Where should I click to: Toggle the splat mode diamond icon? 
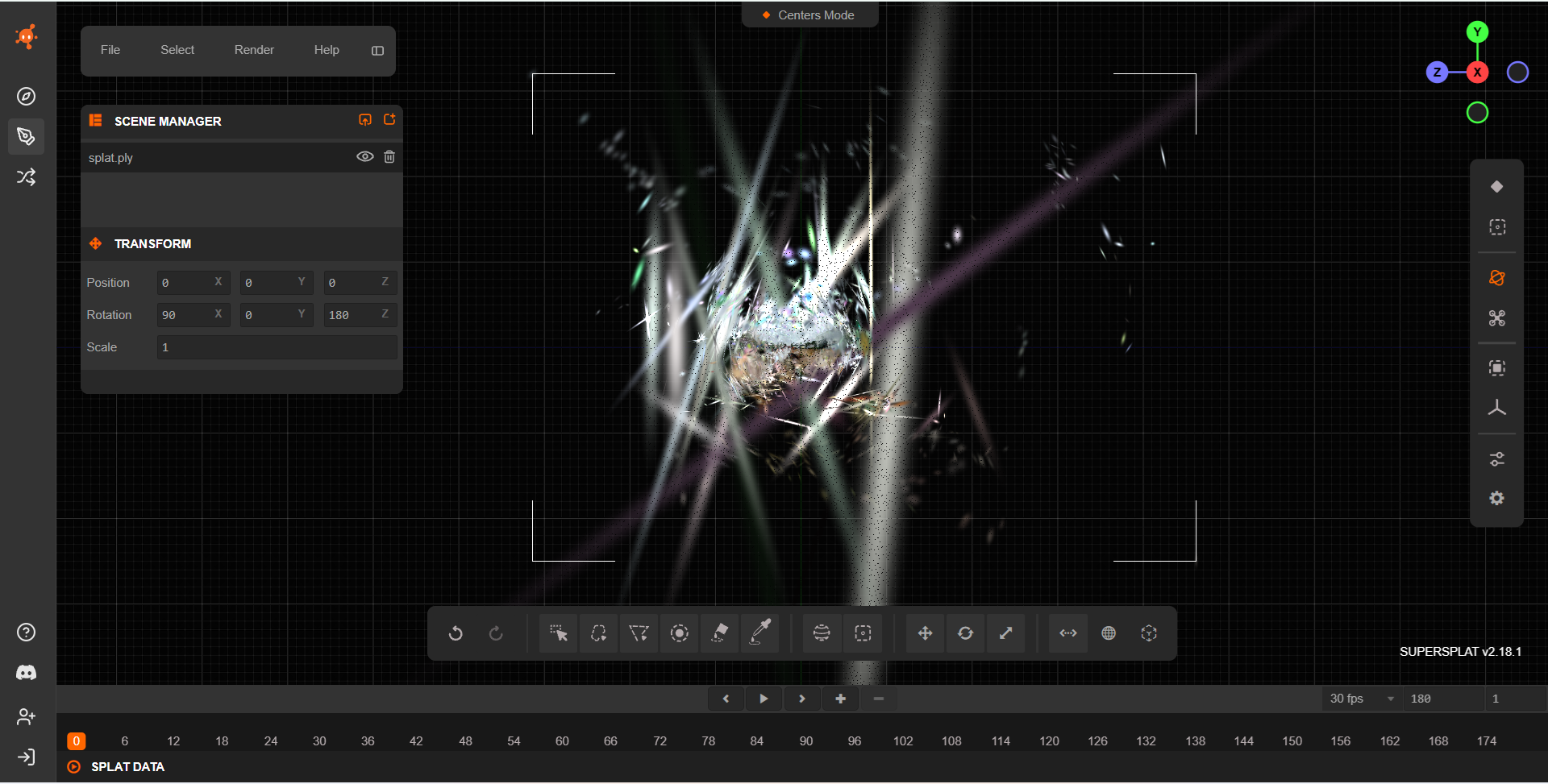[1497, 187]
